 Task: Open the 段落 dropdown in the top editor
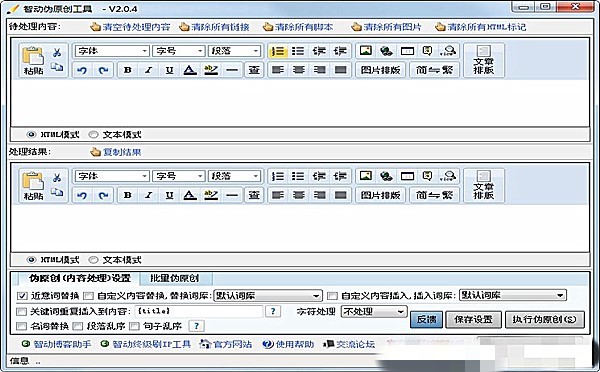click(x=234, y=51)
